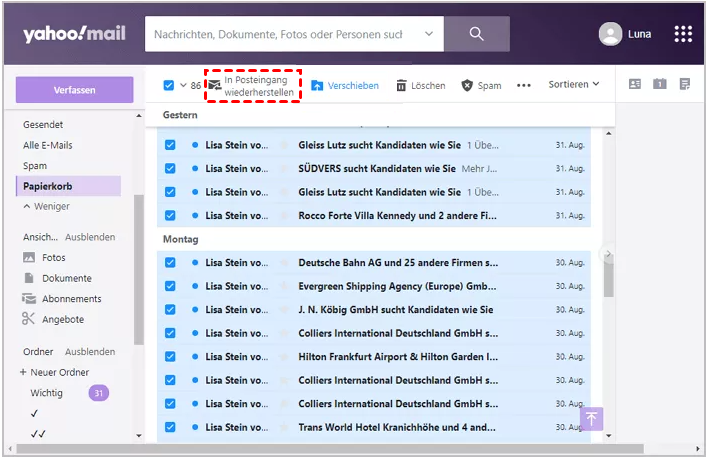Open the Alle E-Mails folder
Screen dimensions: 707x458
pos(47,145)
